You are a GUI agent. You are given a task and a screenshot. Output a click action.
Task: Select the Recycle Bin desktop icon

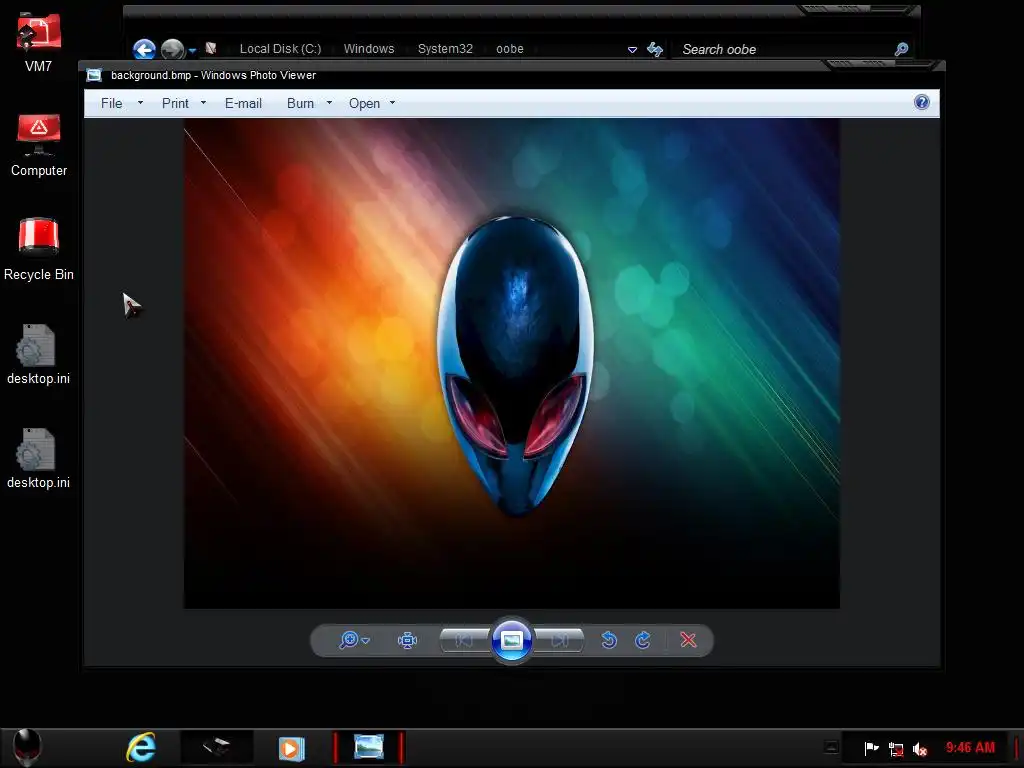(39, 249)
